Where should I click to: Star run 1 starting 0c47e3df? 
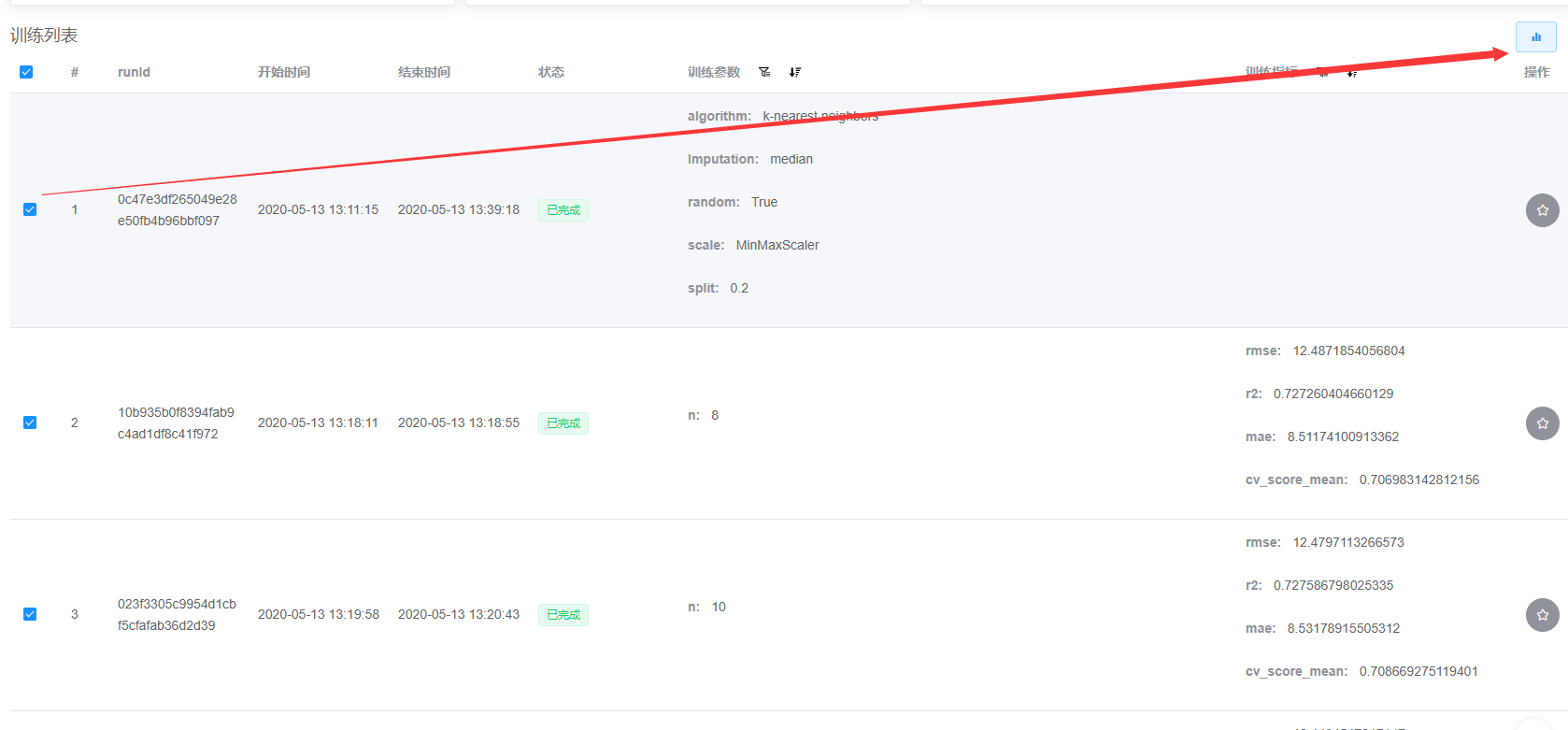point(1542,210)
